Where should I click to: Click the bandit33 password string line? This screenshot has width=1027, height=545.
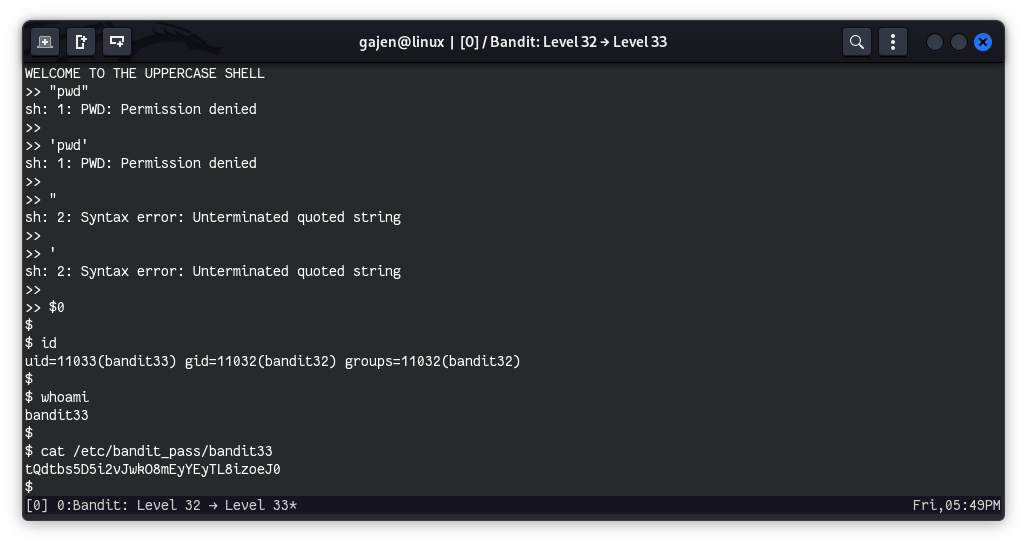[x=152, y=469]
